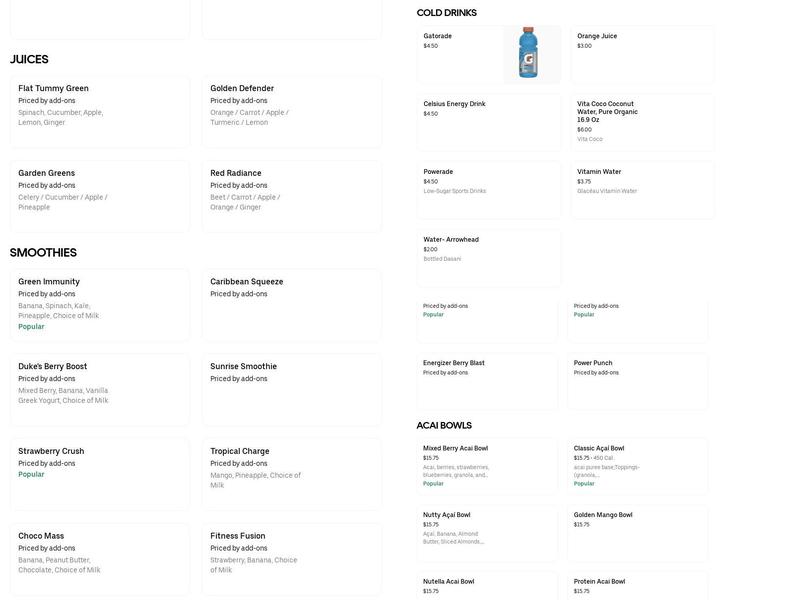Screen dimensions: 800x600
Task: Open the Energizer Berry Blast item
Action: coord(487,381)
